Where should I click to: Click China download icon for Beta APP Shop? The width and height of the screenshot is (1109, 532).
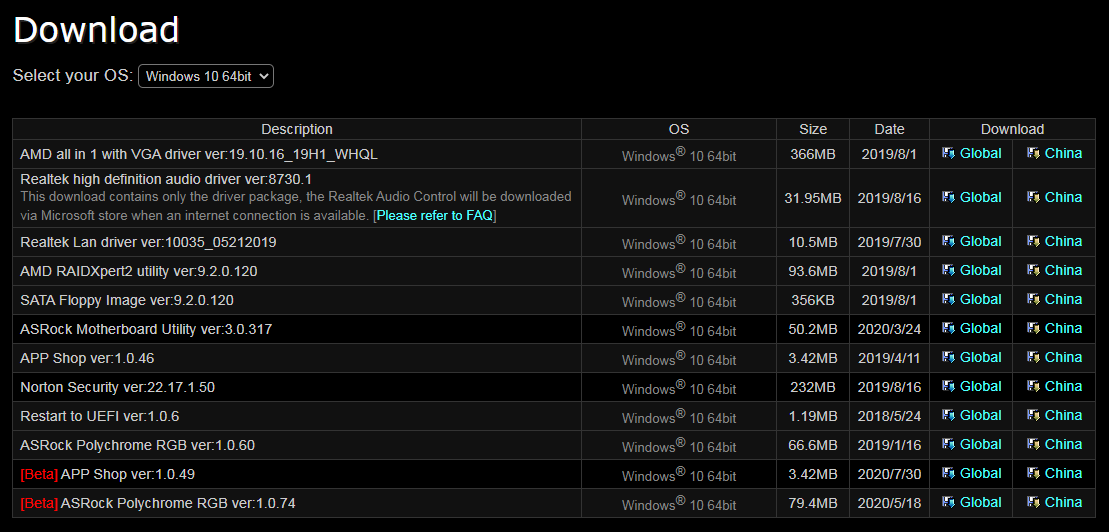click(x=1033, y=474)
